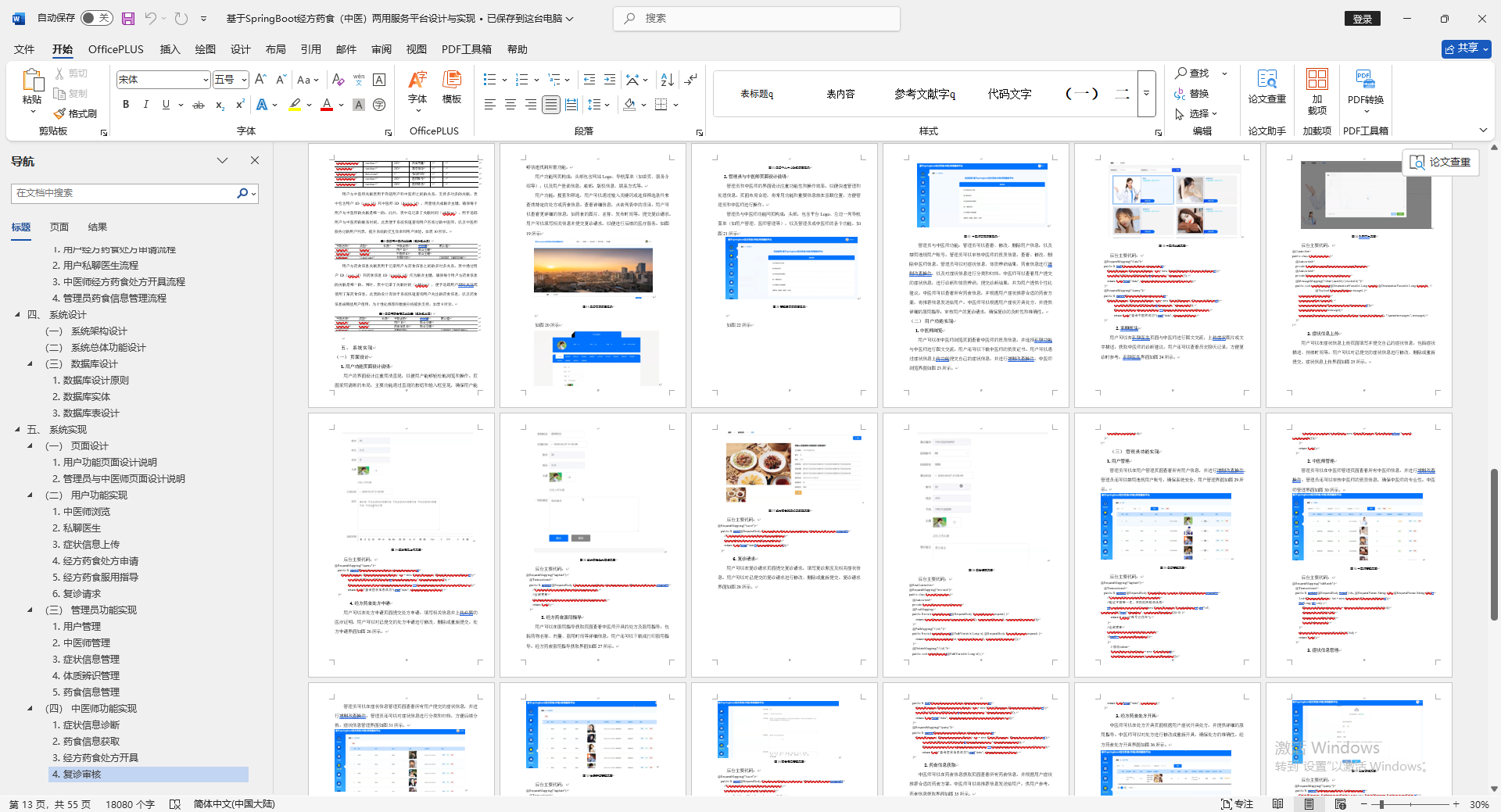Apply the character border icon
This screenshot has height=812, width=1501.
point(379,80)
